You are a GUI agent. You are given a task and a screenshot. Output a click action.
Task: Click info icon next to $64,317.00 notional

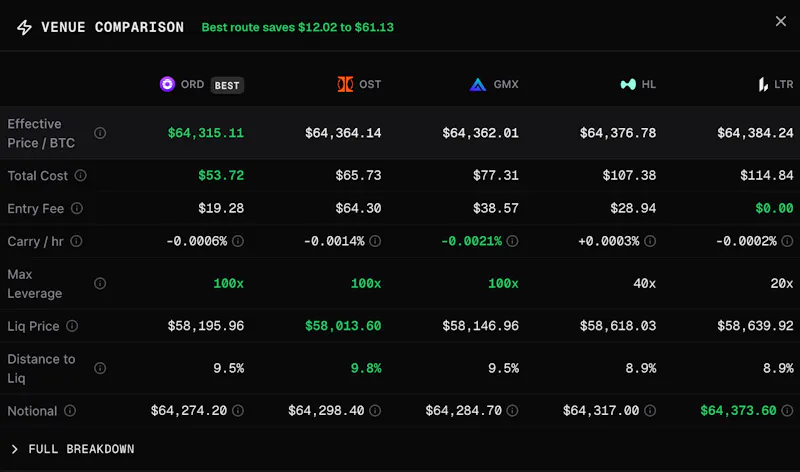pos(650,410)
